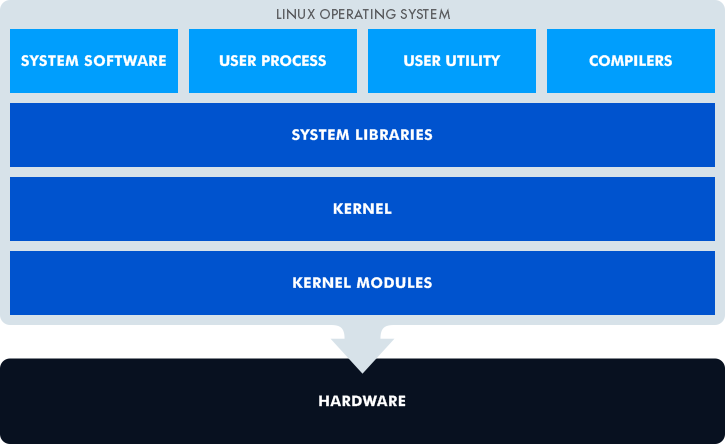This screenshot has height=444, width=725.
Task: Click the 'HARDWARE' text label
Action: (362, 401)
